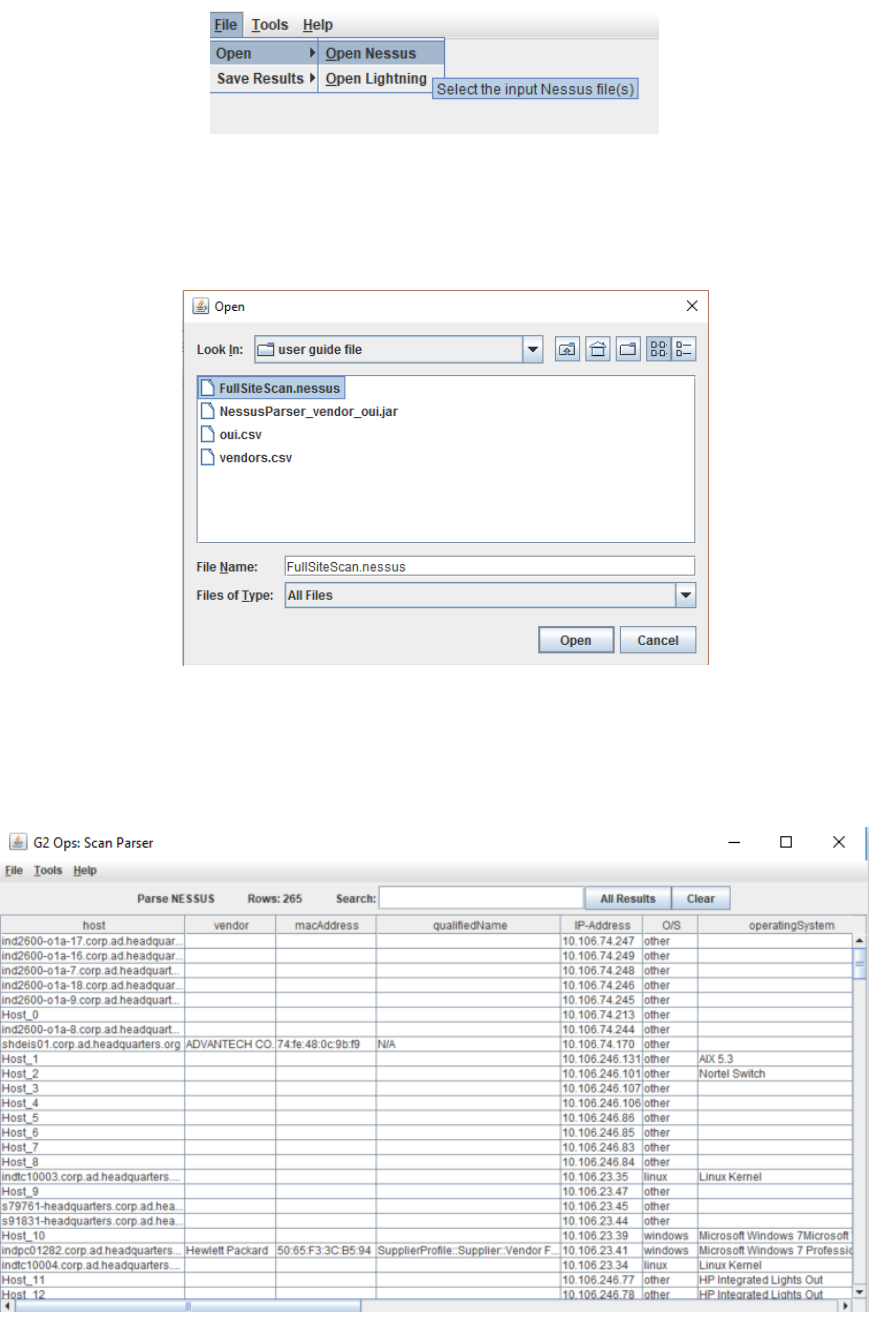Maximize the Scan Parser window
869x1341 pixels.
point(786,843)
